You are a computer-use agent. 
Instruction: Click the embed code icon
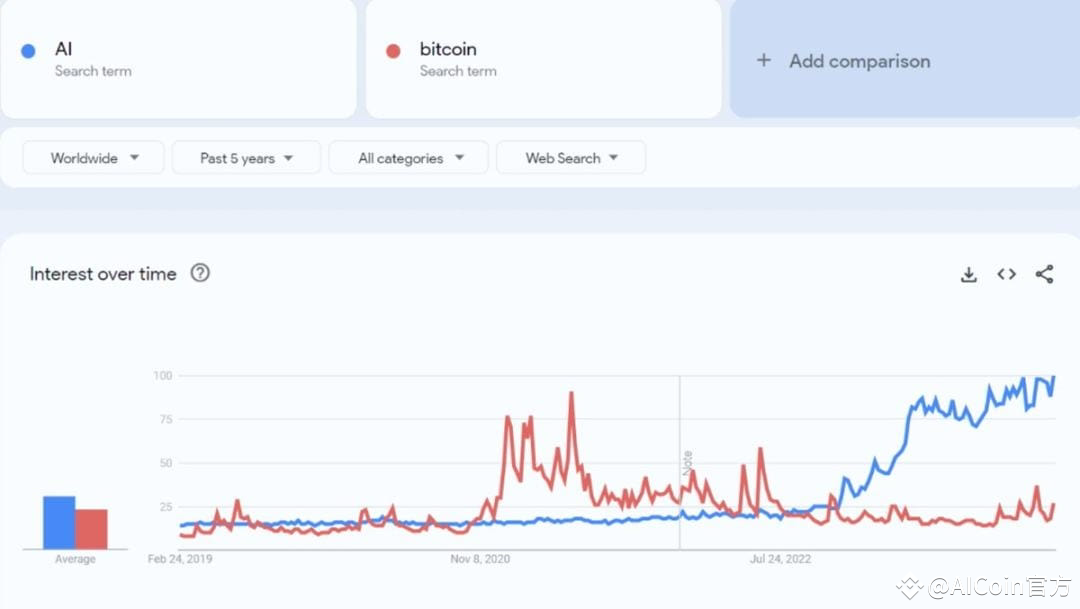[x=1006, y=274]
